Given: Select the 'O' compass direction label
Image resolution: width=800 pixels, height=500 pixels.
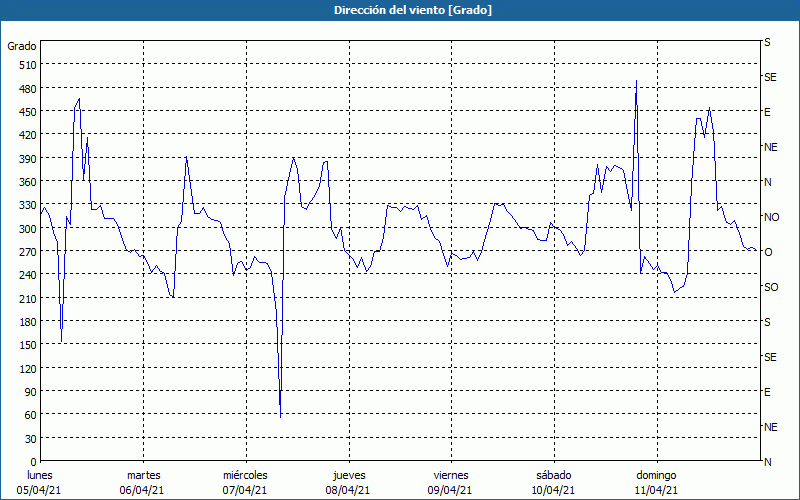Looking at the screenshot, I should pos(767,252).
